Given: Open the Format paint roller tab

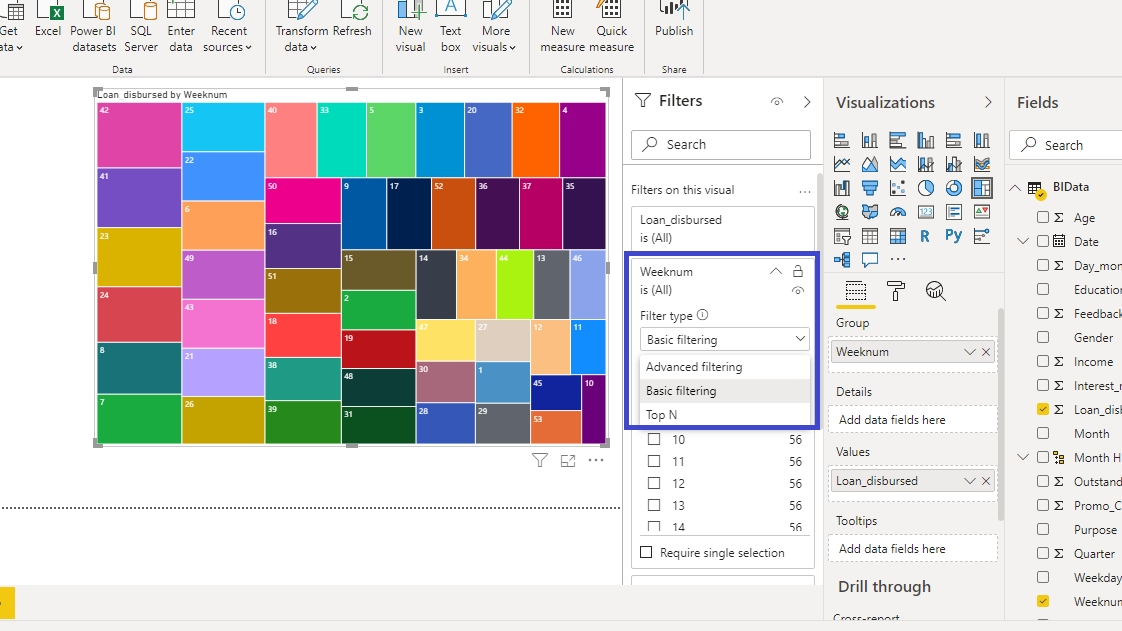Looking at the screenshot, I should pos(896,291).
